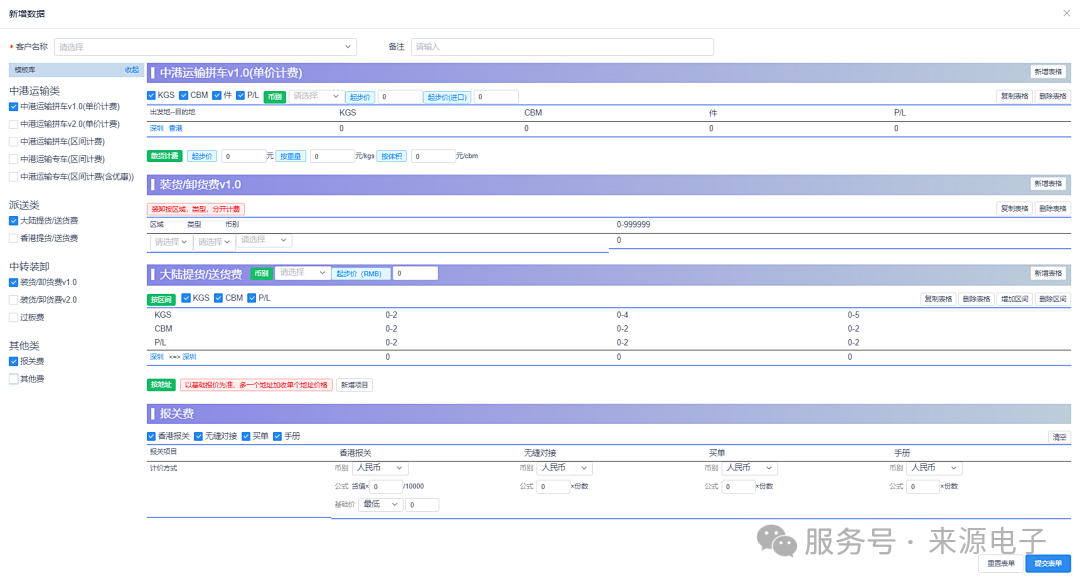1080x584 pixels.
Task: Submit the form with 提交表单
Action: [x=1048, y=563]
